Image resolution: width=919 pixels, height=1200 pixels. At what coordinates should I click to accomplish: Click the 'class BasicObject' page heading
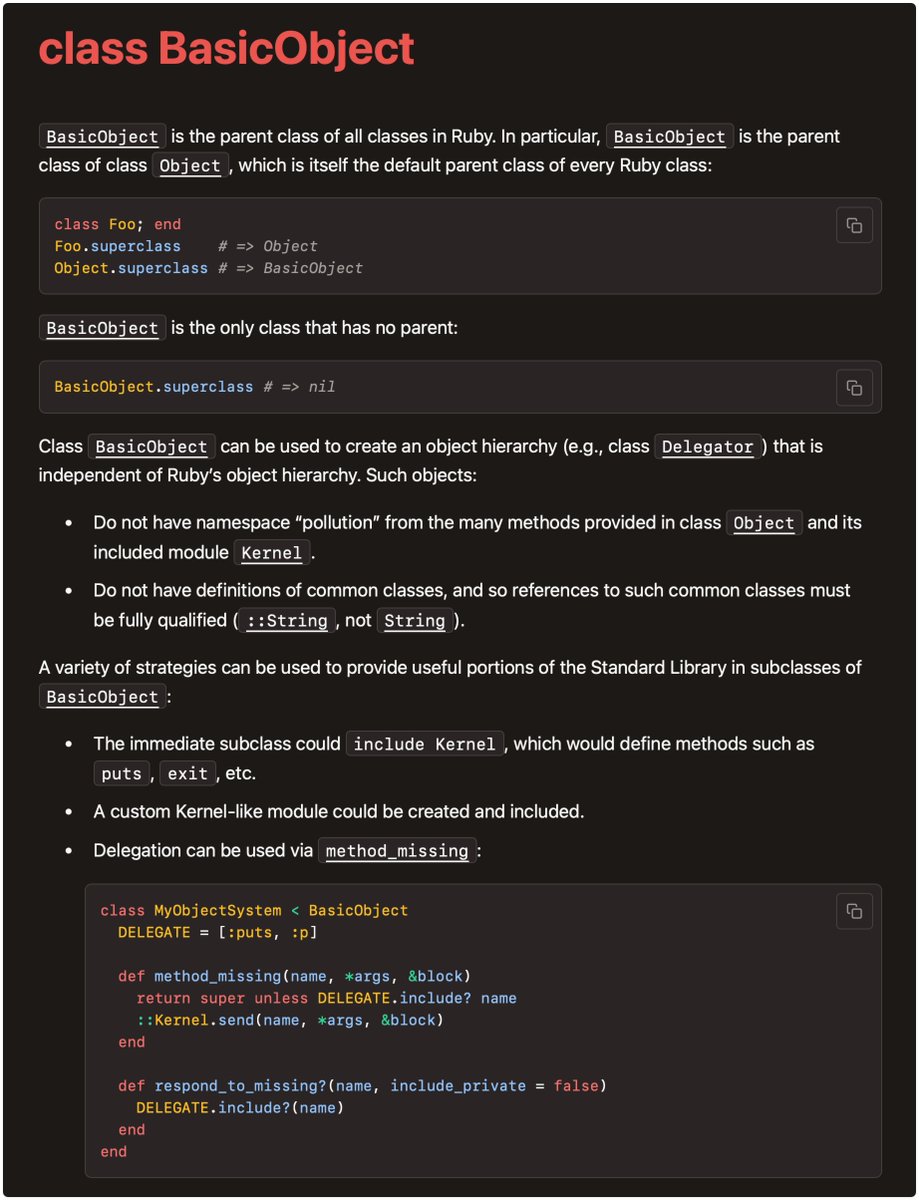click(x=227, y=49)
